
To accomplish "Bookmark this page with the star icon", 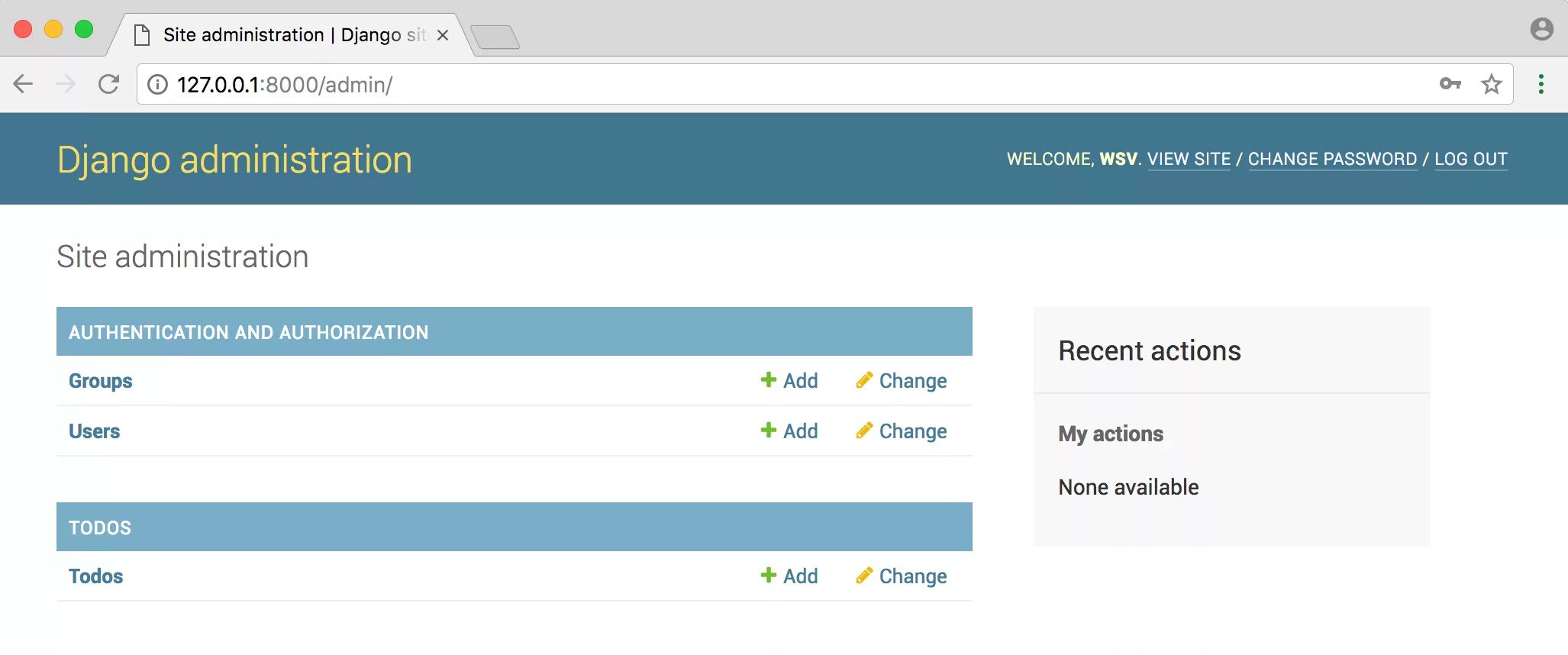I will [1492, 84].
